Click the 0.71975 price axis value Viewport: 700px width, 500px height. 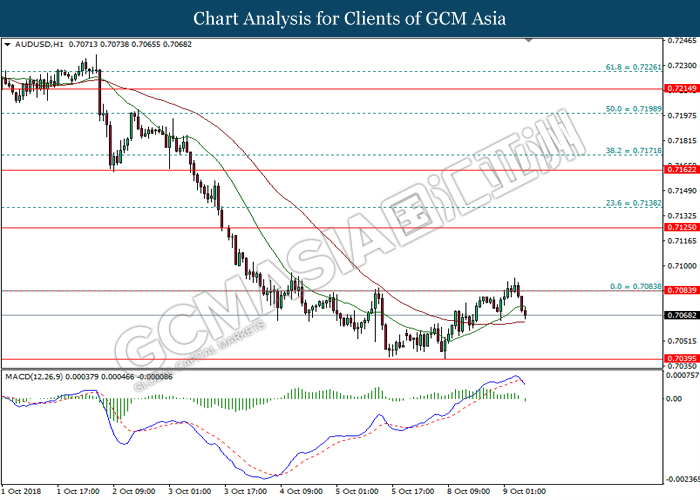[682, 116]
